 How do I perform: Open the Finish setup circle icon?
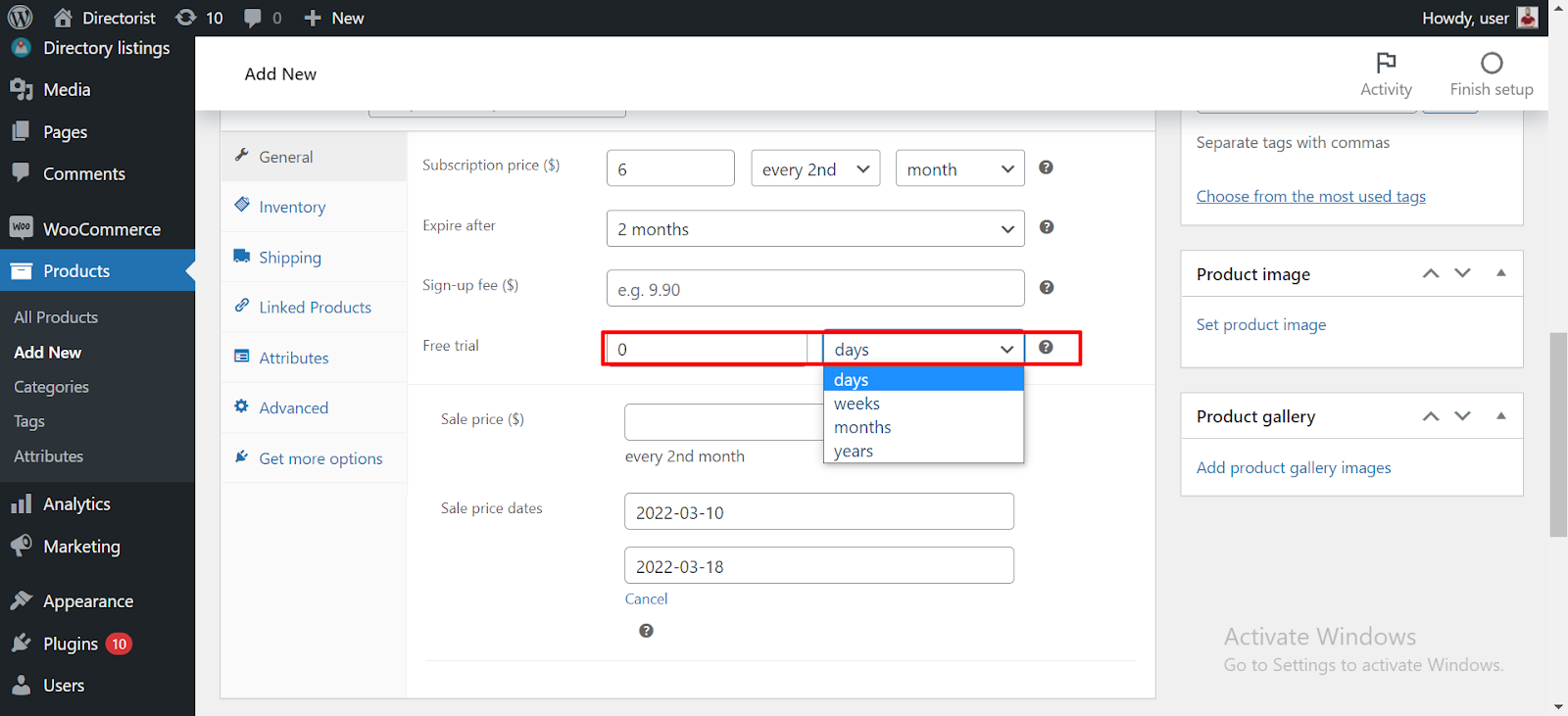click(x=1492, y=73)
